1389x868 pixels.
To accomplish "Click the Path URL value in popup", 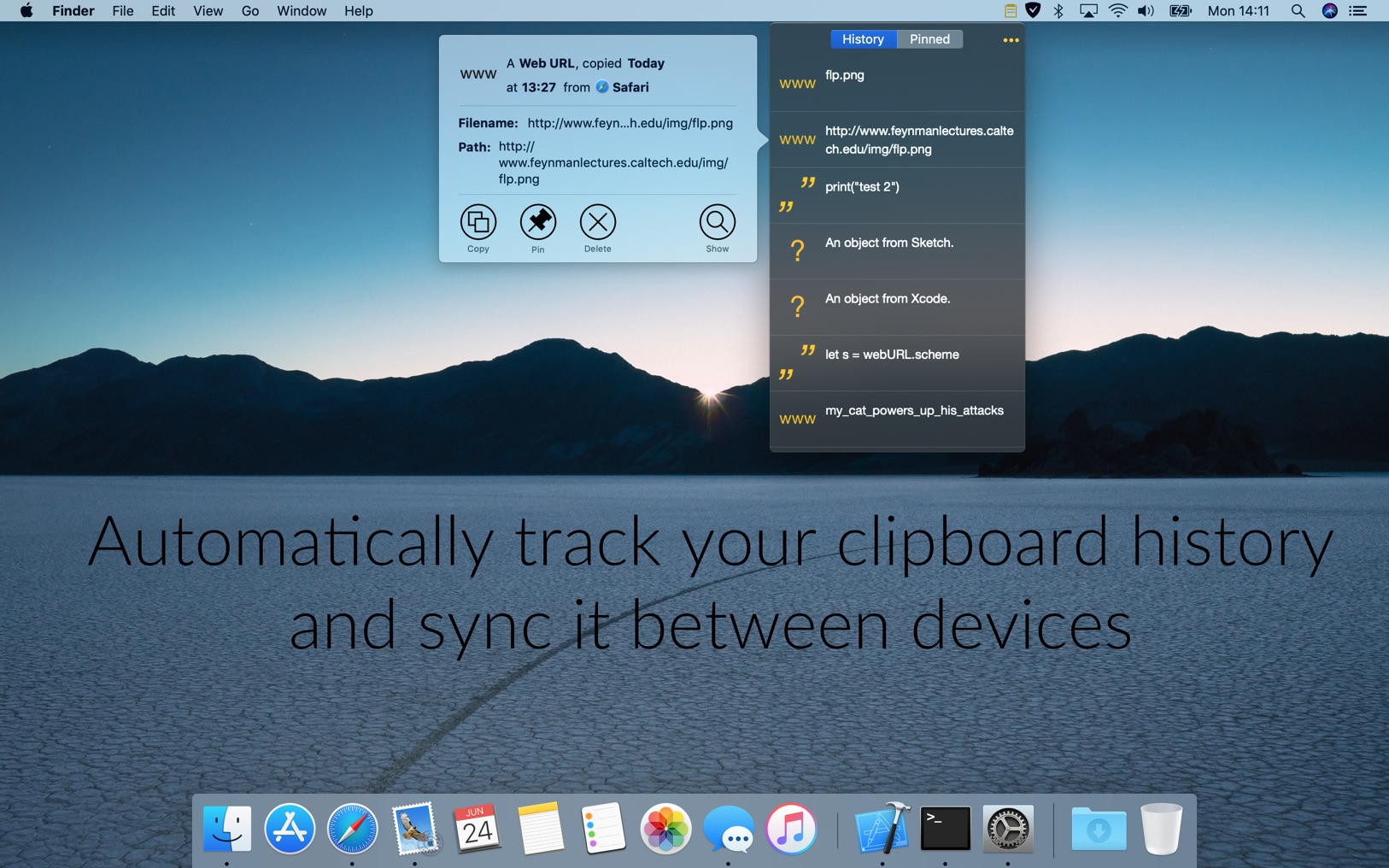I will (x=613, y=162).
